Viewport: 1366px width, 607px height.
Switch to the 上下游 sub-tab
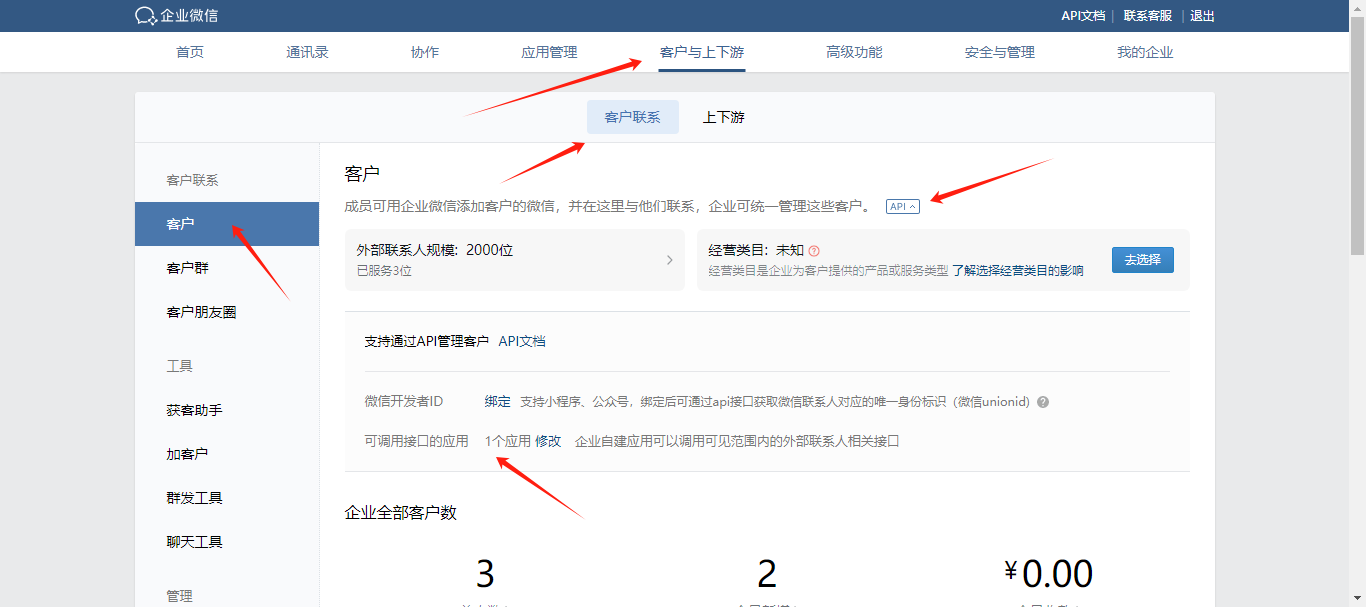tap(723, 117)
